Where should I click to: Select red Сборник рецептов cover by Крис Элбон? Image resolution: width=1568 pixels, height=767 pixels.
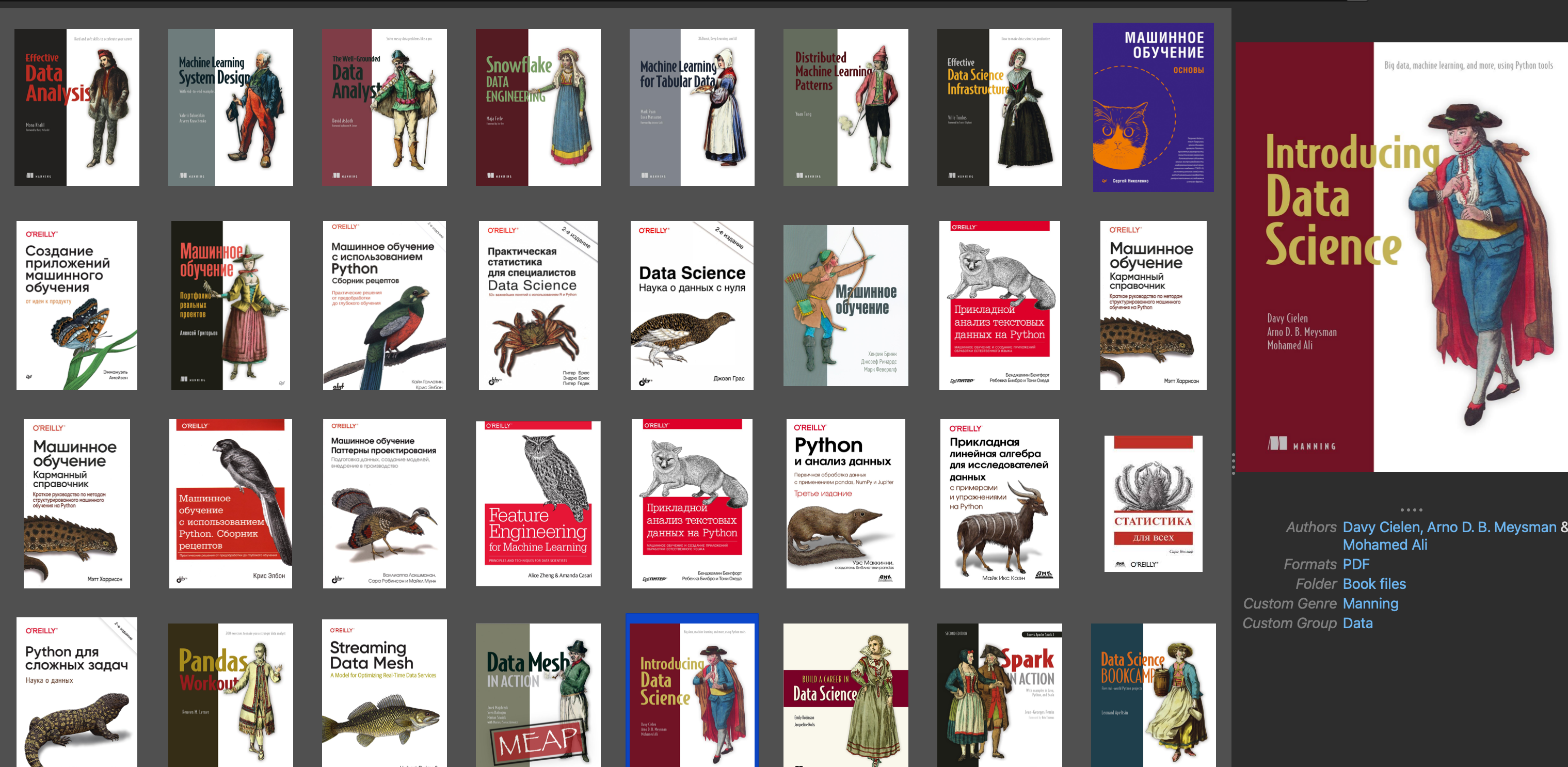pos(231,503)
